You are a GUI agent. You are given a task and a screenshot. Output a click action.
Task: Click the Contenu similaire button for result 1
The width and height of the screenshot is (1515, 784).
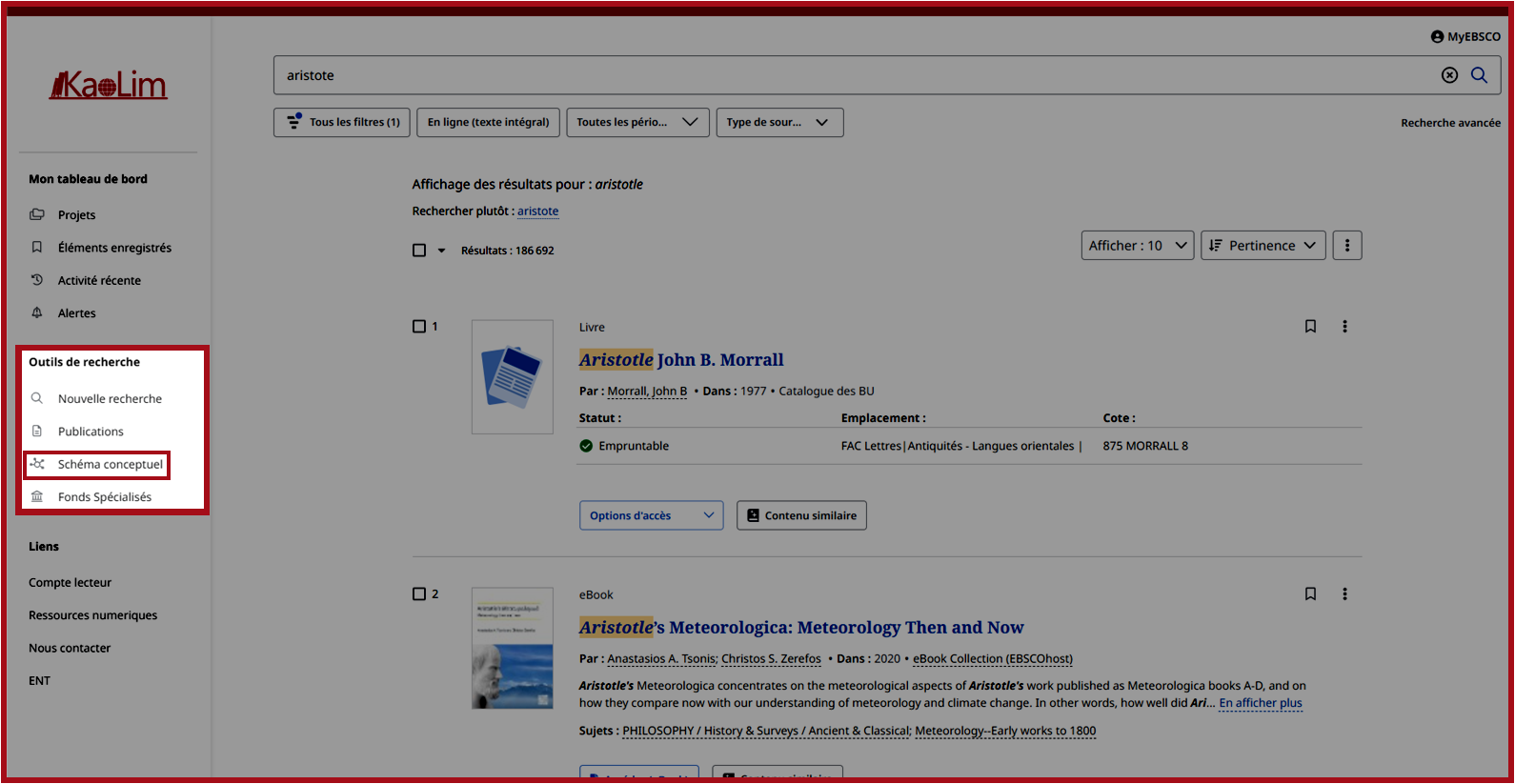click(x=800, y=515)
